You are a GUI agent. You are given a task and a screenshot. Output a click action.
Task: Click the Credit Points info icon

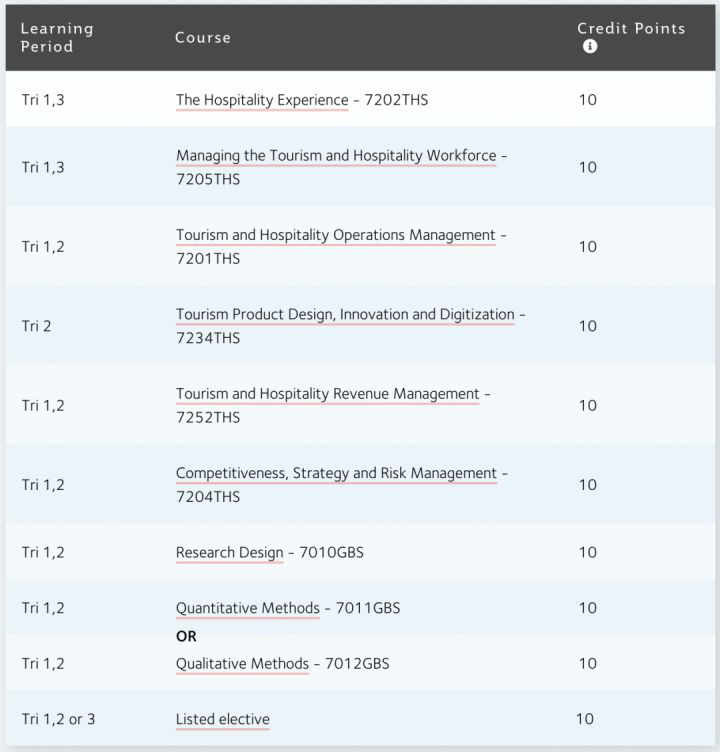(590, 47)
